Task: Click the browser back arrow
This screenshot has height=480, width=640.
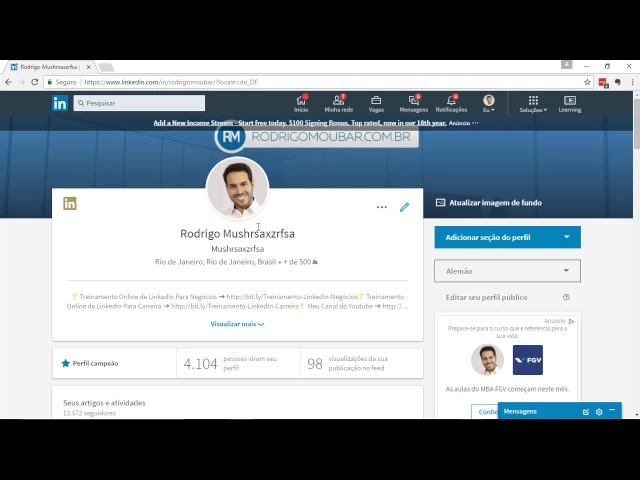Action: point(8,82)
